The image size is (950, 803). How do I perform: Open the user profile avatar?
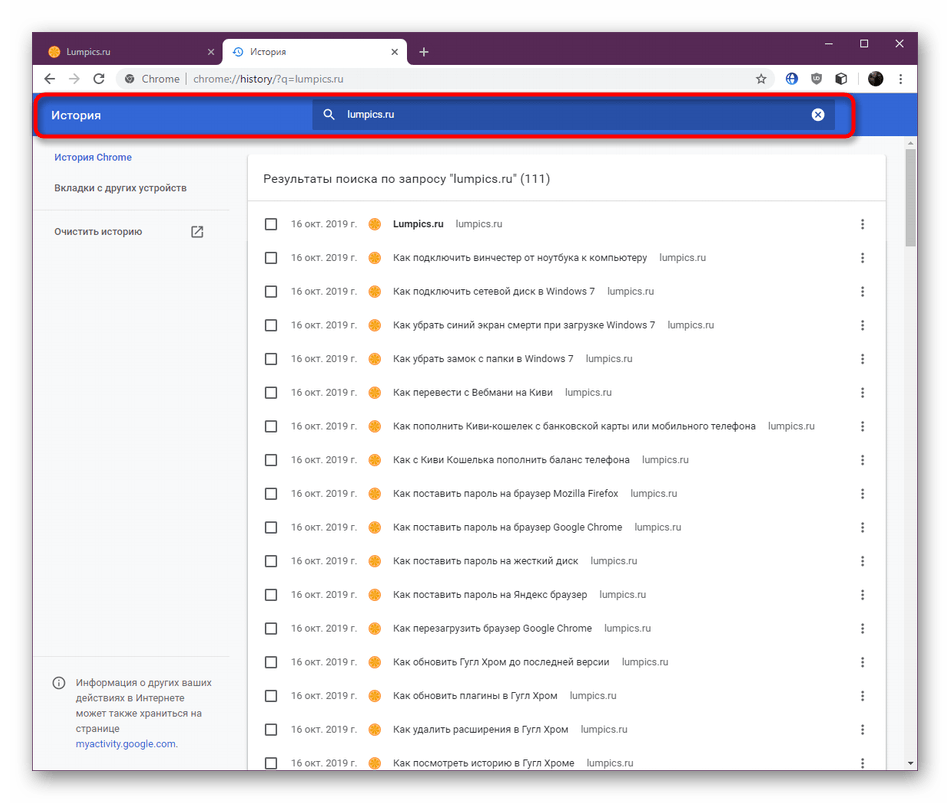875,79
